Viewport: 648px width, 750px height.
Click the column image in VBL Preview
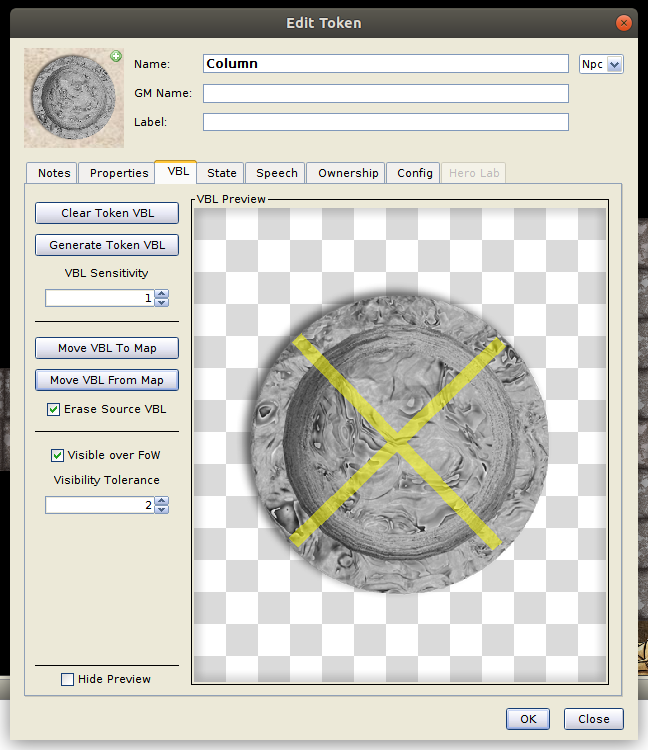click(x=398, y=443)
